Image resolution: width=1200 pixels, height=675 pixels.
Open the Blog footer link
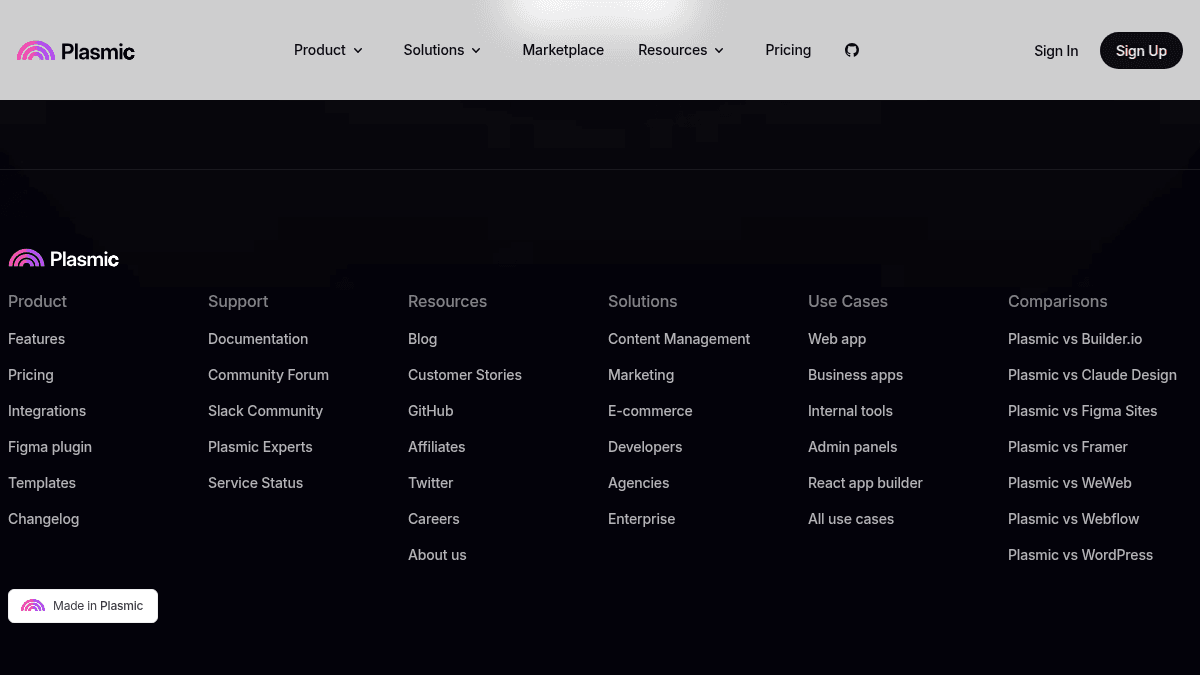422,339
